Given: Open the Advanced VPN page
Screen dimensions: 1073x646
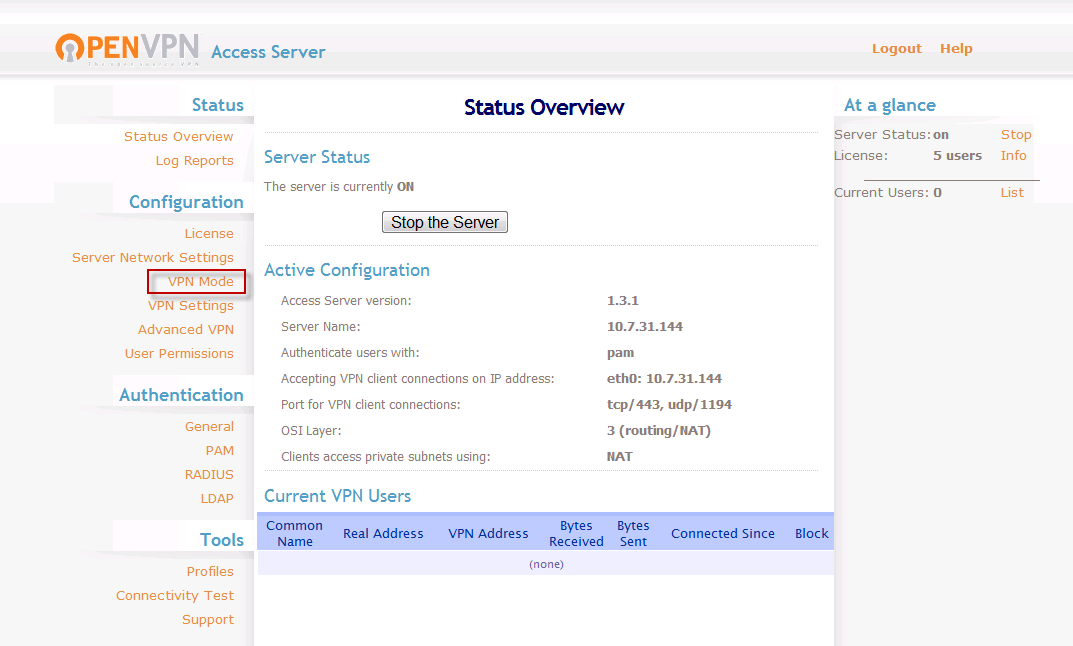Looking at the screenshot, I should (186, 329).
